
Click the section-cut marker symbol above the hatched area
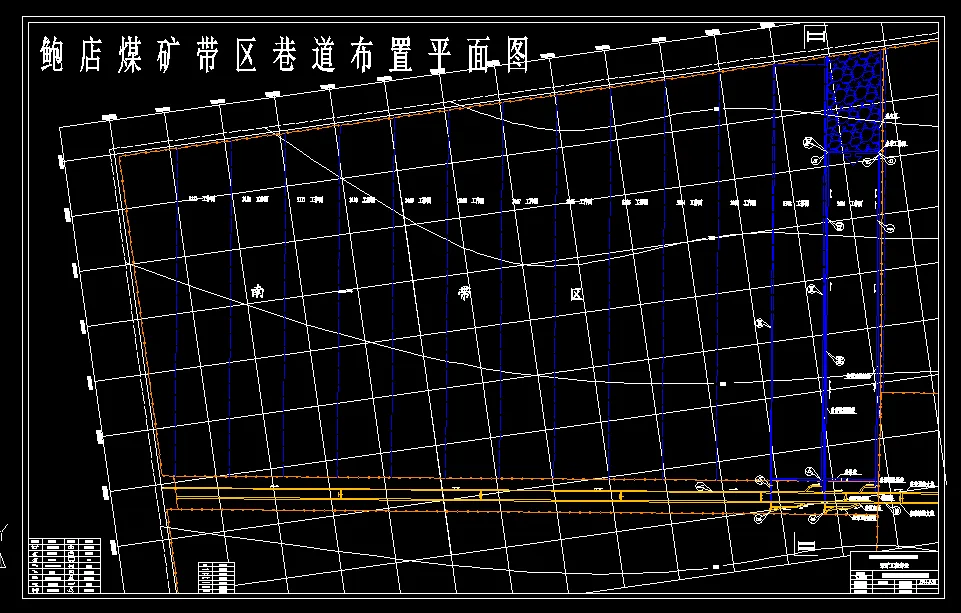tap(815, 36)
